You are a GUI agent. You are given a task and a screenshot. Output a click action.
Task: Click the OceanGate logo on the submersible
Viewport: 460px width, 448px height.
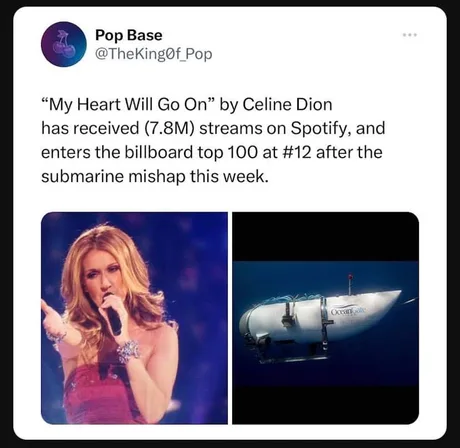pos(348,311)
